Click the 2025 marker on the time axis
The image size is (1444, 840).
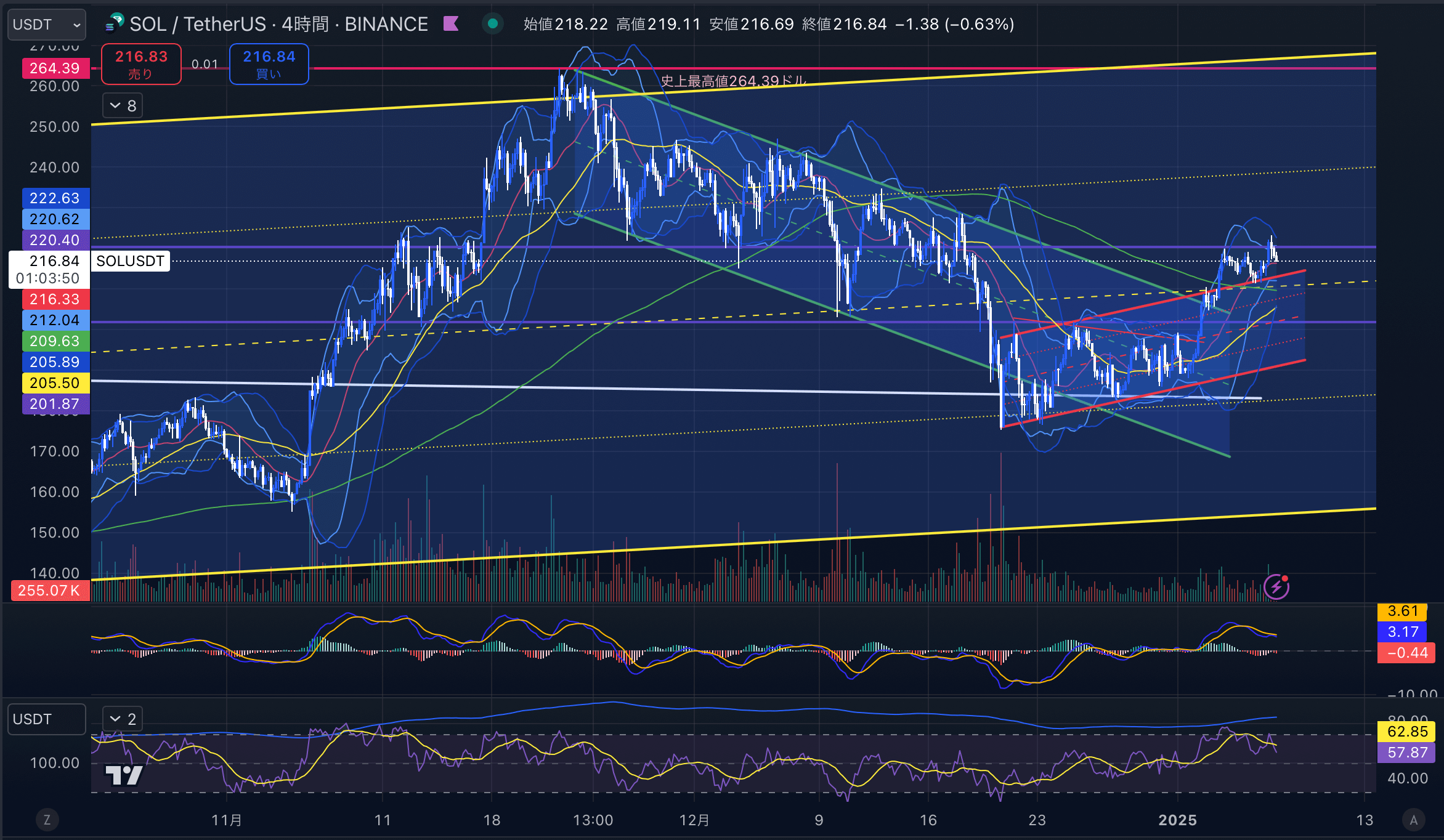tap(1177, 820)
